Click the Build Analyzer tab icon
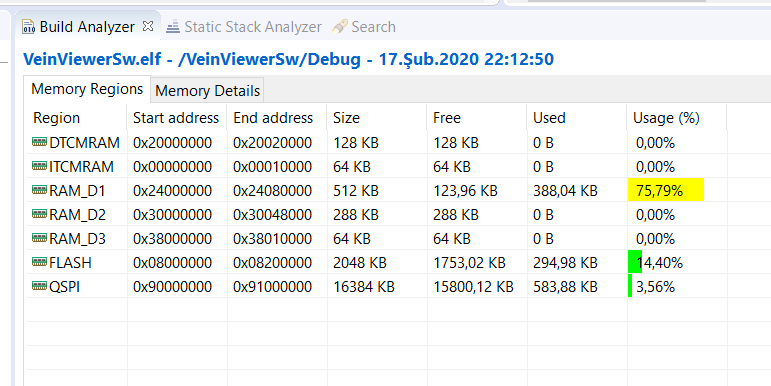771x386 pixels. [29, 27]
